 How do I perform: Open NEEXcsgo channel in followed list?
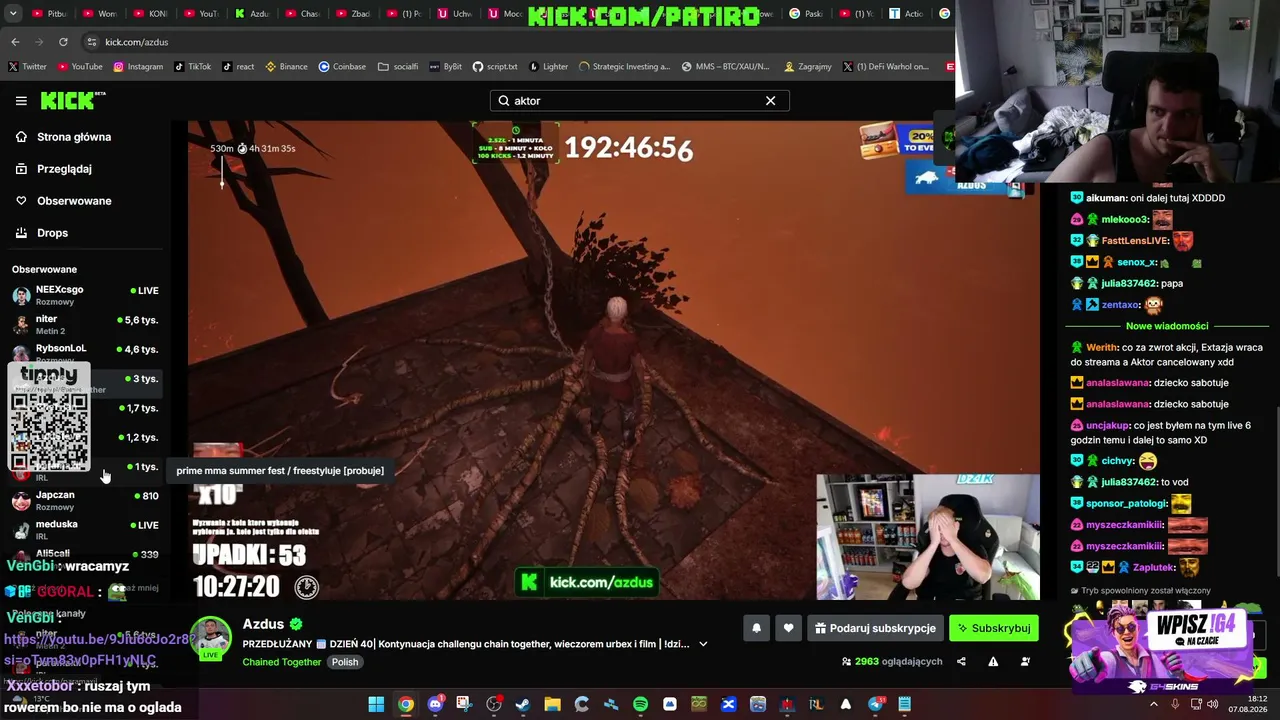pos(85,295)
